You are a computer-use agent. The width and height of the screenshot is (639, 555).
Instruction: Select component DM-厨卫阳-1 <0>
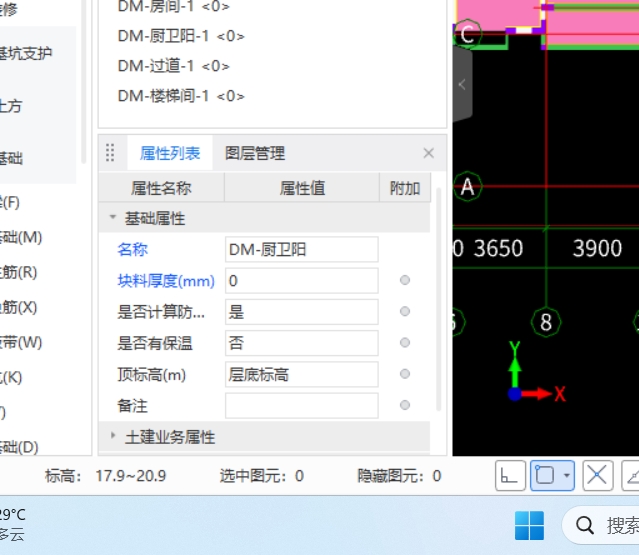(x=181, y=36)
